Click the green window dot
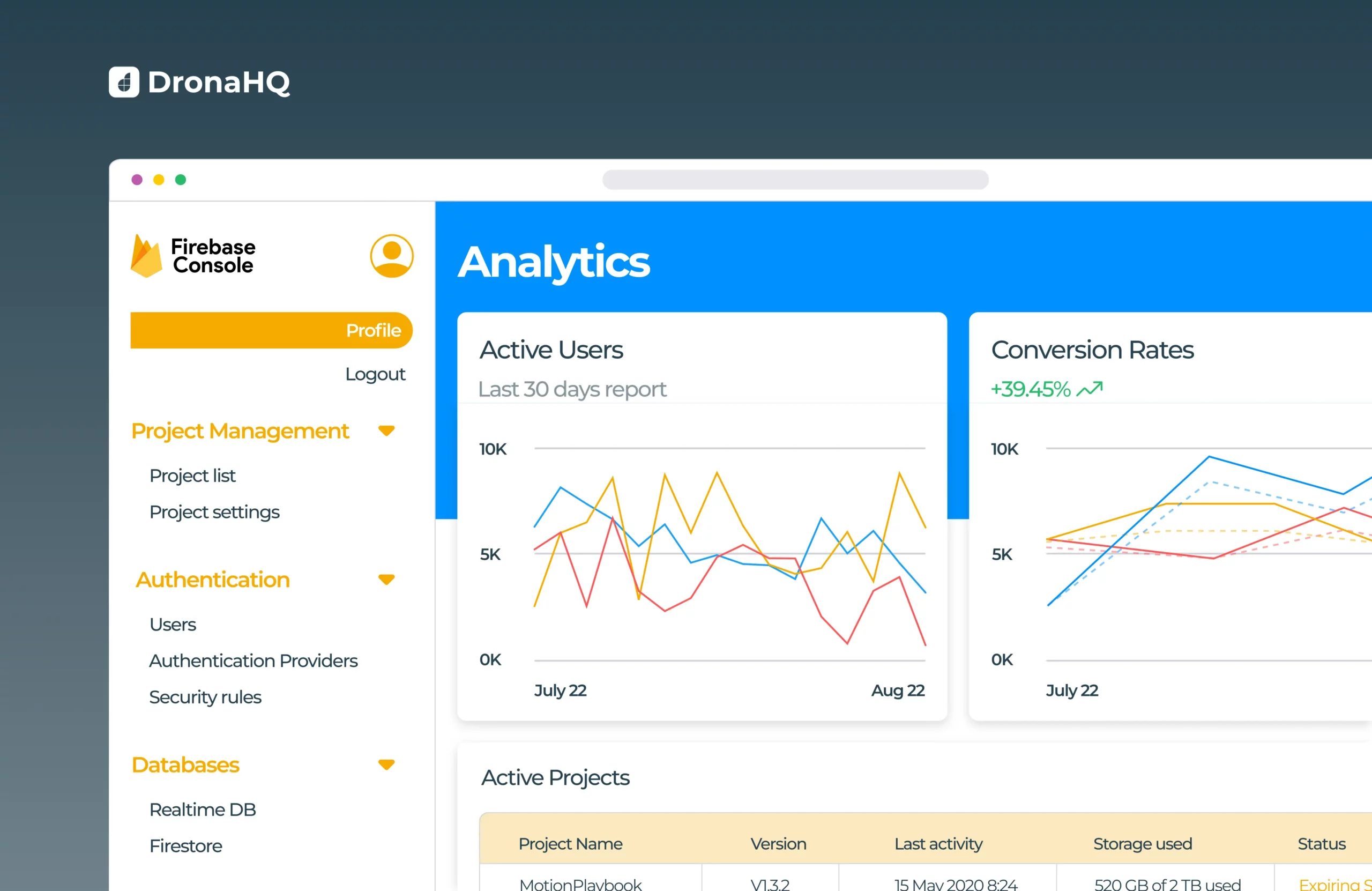The height and width of the screenshot is (891, 1372). point(181,180)
